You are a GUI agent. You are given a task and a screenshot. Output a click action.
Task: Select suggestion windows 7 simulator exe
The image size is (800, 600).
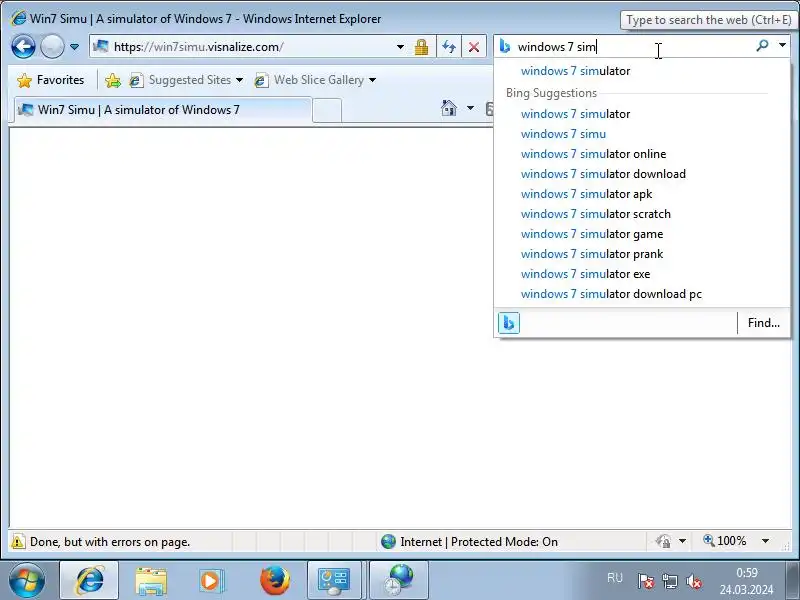(642, 274)
